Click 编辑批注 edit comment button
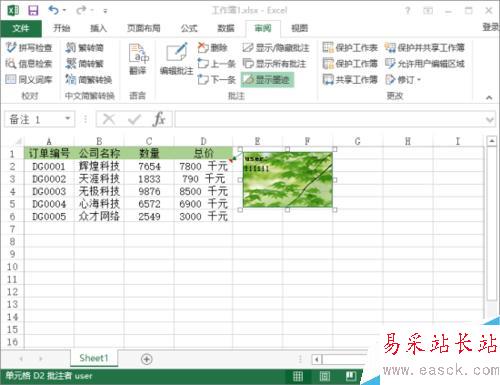Screen dimensions: 500x385 [176, 59]
